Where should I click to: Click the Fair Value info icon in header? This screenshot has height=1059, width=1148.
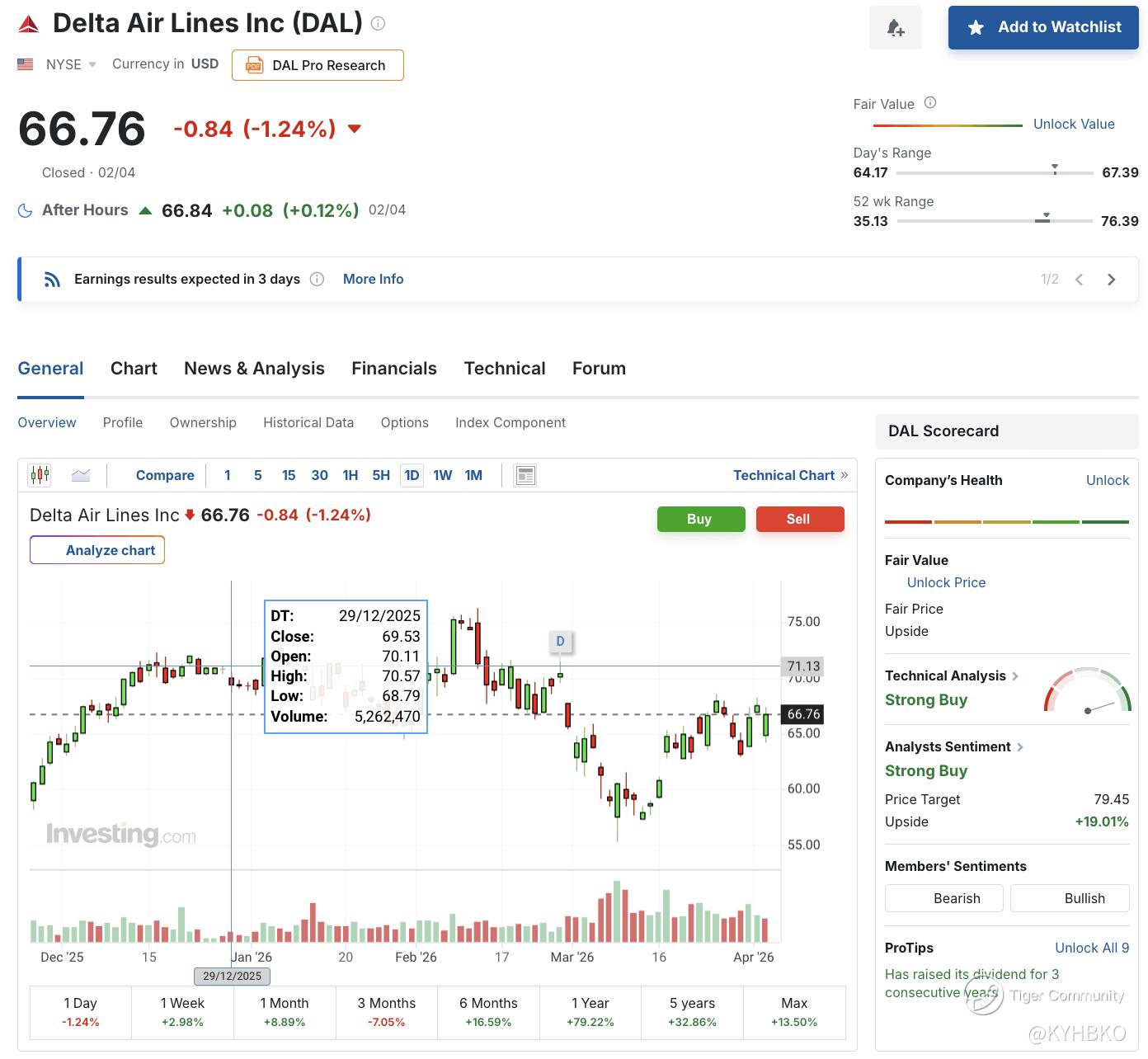pos(930,103)
